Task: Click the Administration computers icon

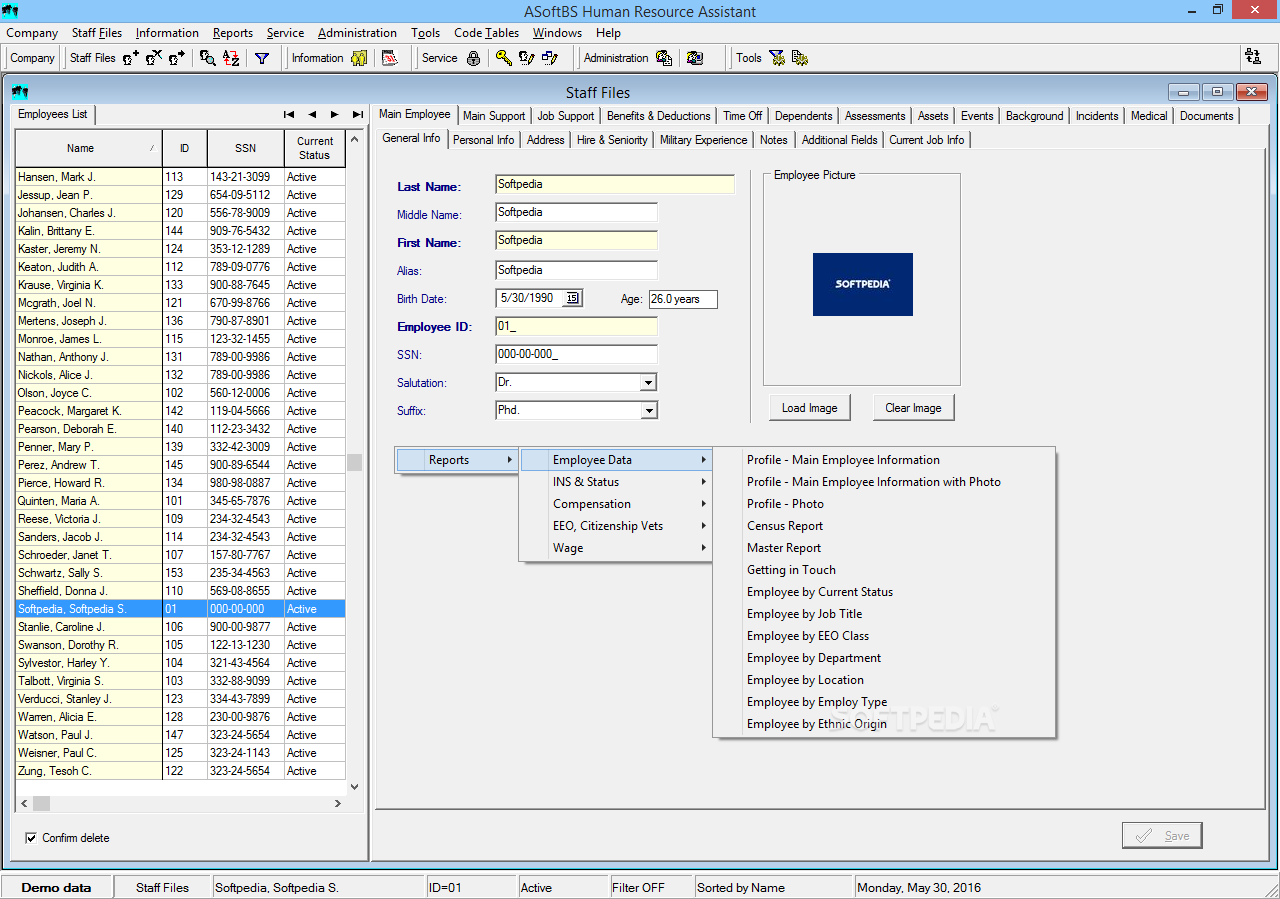Action: [x=664, y=58]
